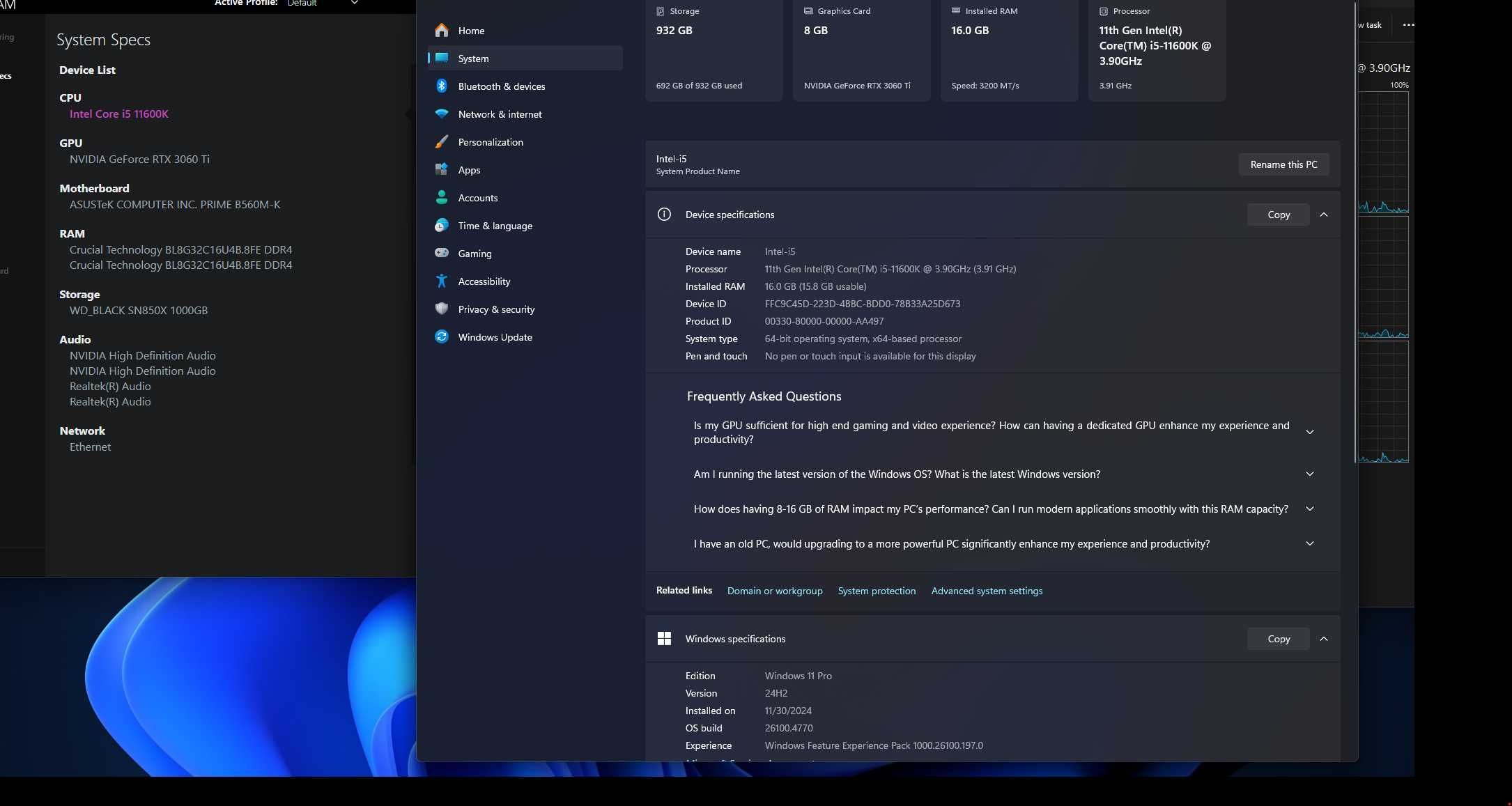Go to Personalization settings
1512x806 pixels.
click(525, 141)
